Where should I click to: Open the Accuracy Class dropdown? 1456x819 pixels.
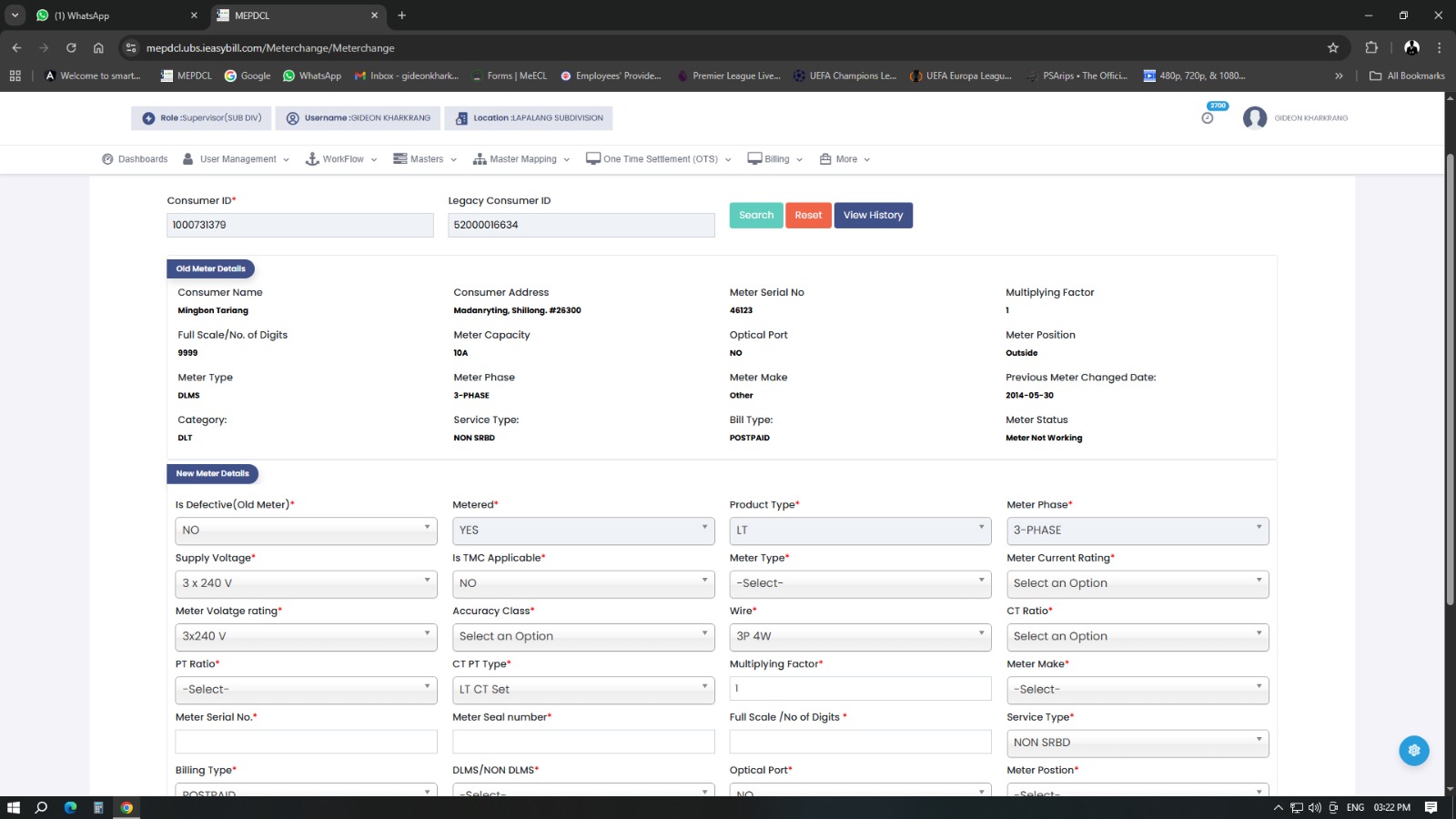[582, 636]
